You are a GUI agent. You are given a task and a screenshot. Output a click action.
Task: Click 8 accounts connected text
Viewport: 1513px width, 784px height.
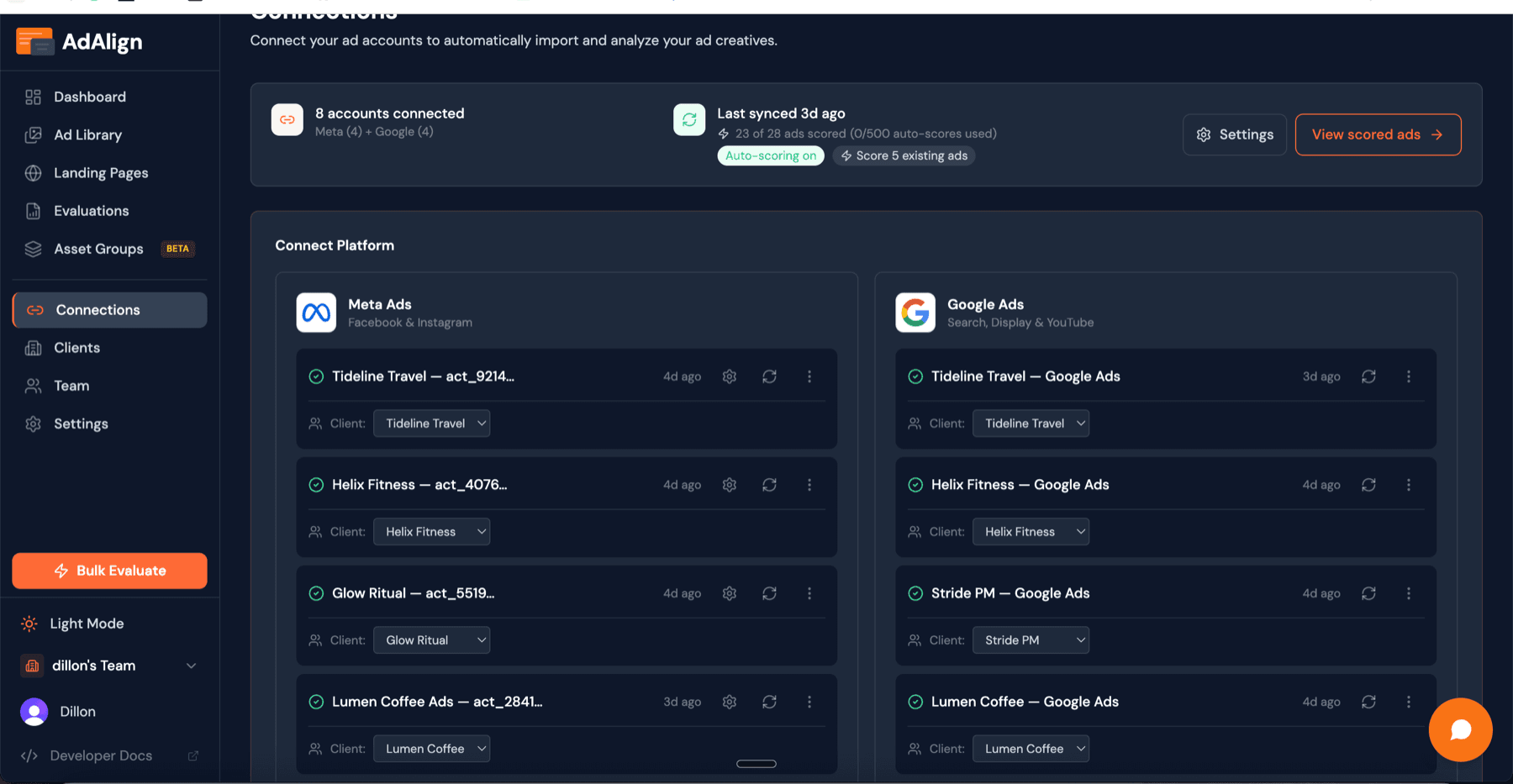tap(389, 113)
